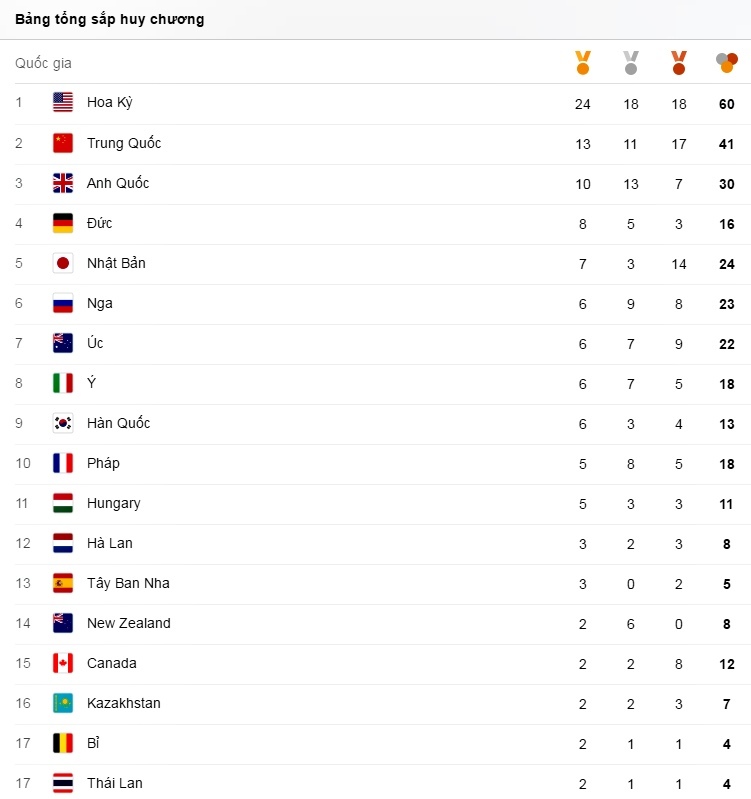
Task: Click the silver medal column icon
Action: pos(631,63)
